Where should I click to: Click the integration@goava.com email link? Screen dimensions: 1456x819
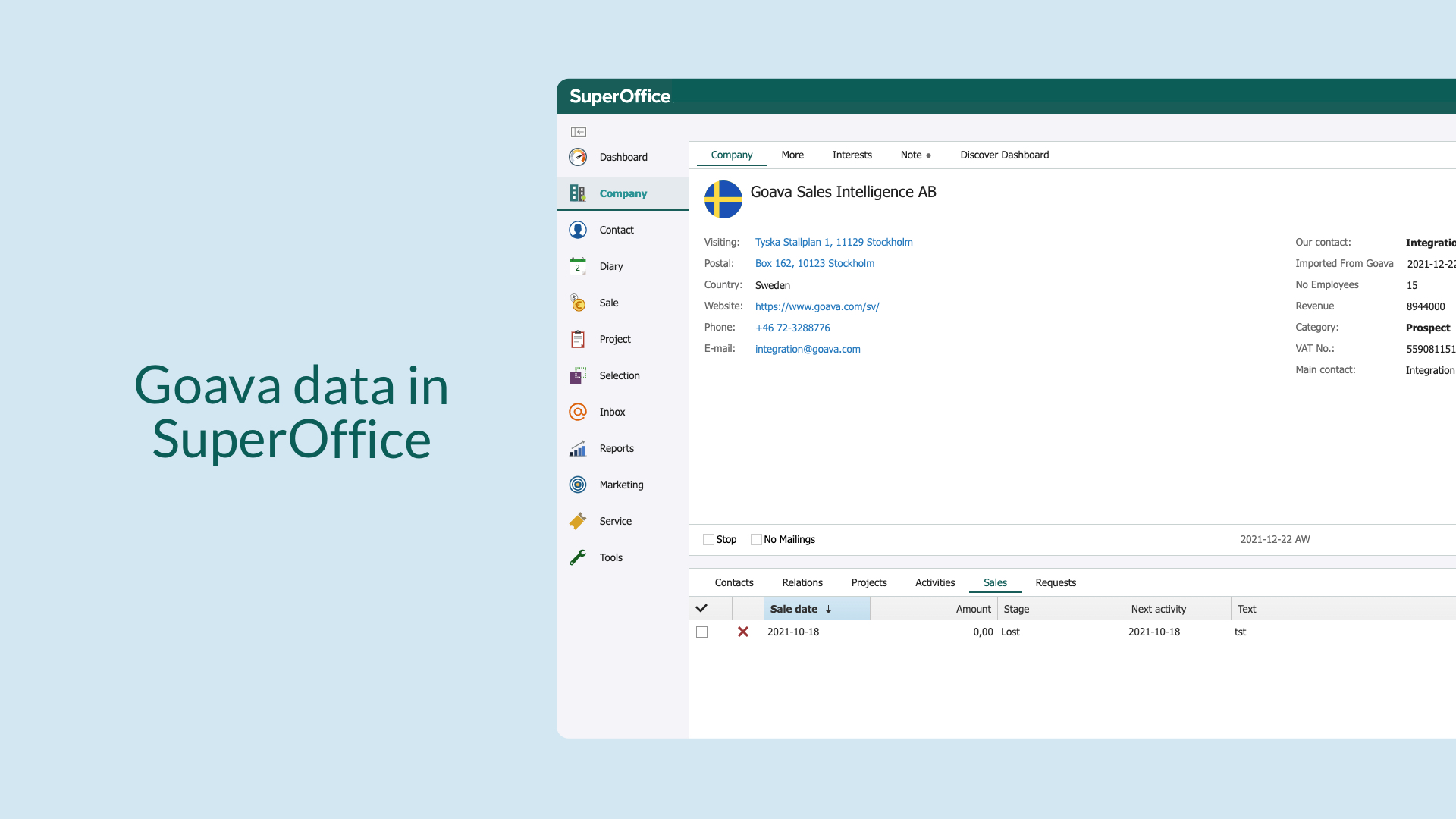click(808, 349)
